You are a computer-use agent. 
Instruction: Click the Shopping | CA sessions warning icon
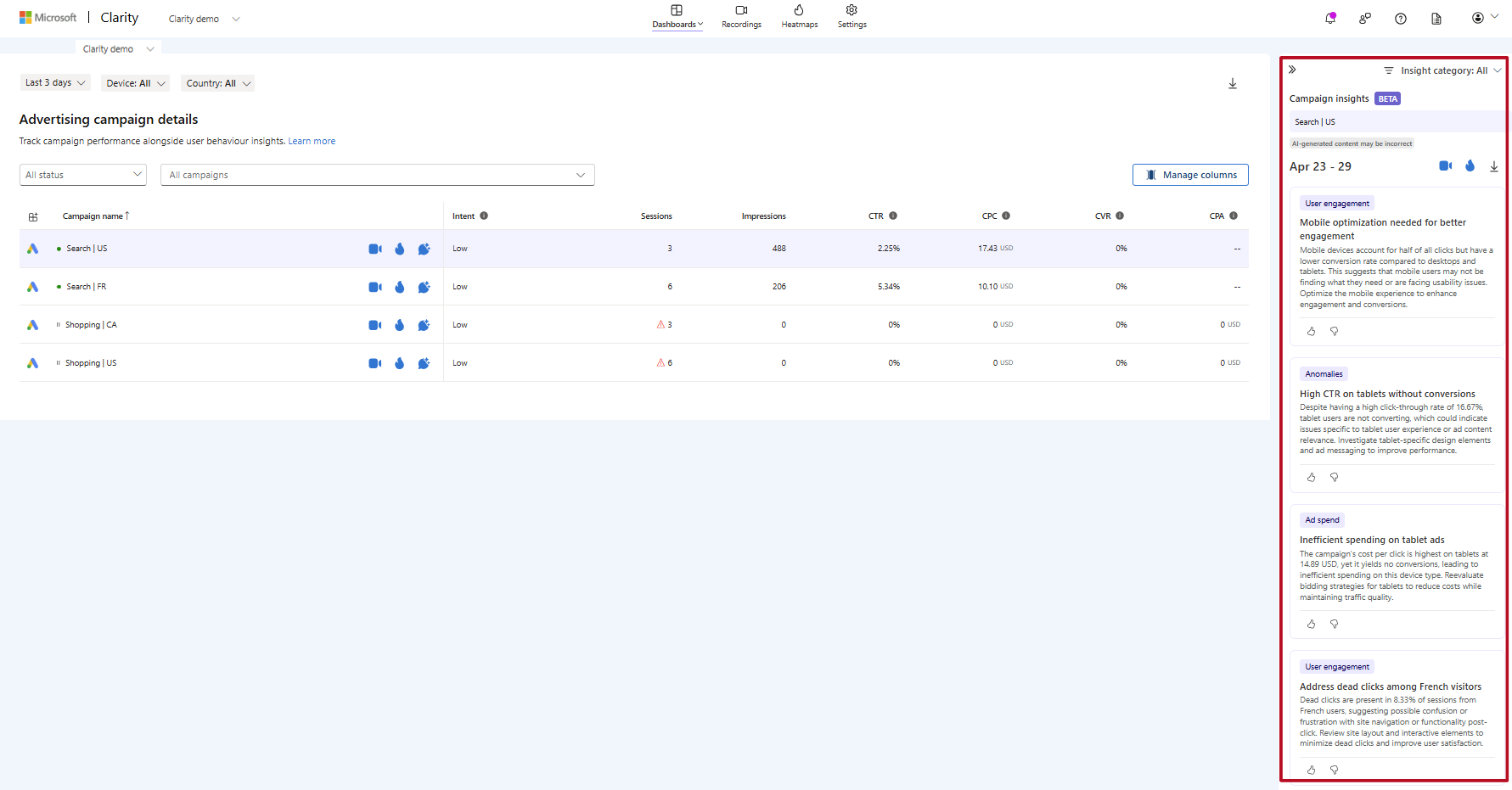[660, 324]
